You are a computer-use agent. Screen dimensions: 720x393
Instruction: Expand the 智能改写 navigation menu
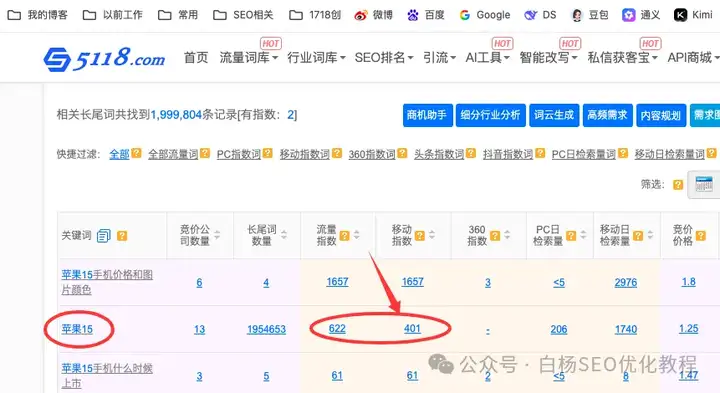tap(548, 58)
